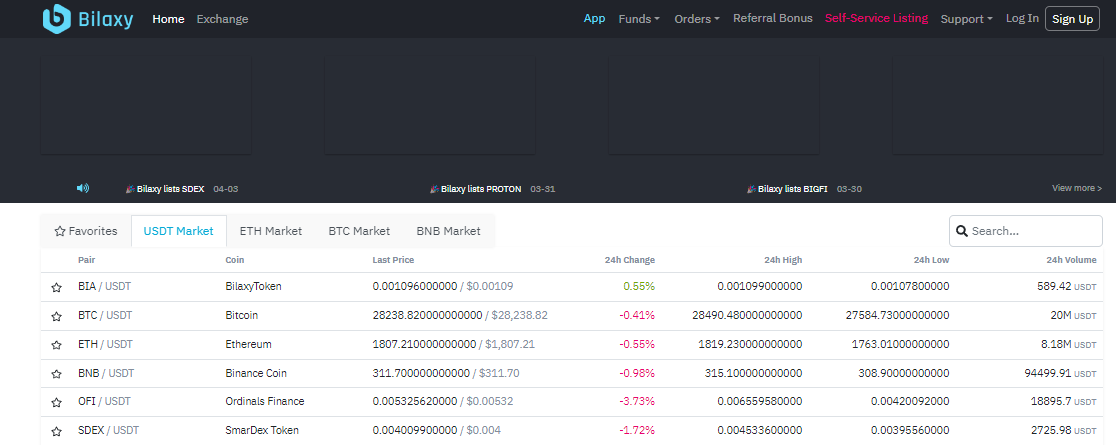Expand the Orders dropdown menu
Image resolution: width=1116 pixels, height=445 pixels.
(x=697, y=19)
